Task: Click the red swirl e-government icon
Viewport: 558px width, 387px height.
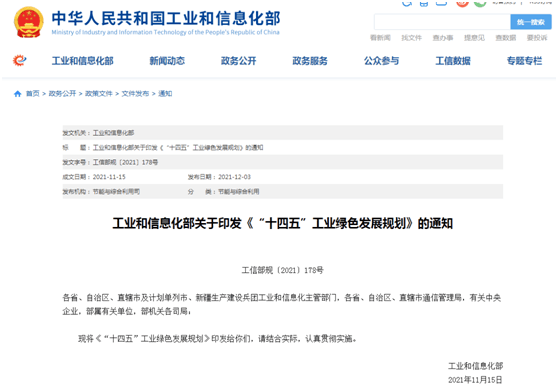Action: click(x=20, y=60)
